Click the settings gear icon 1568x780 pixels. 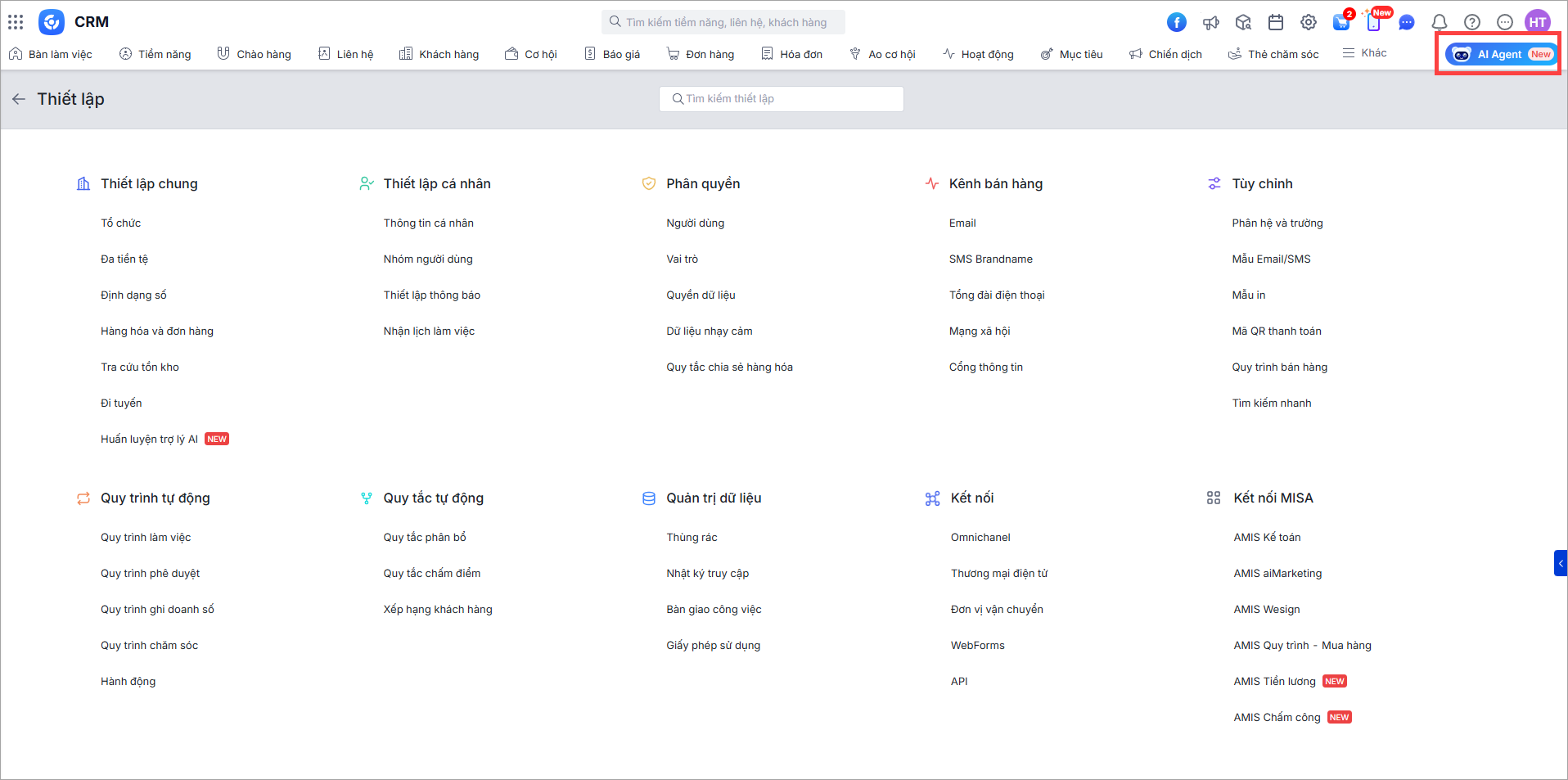pos(1308,22)
